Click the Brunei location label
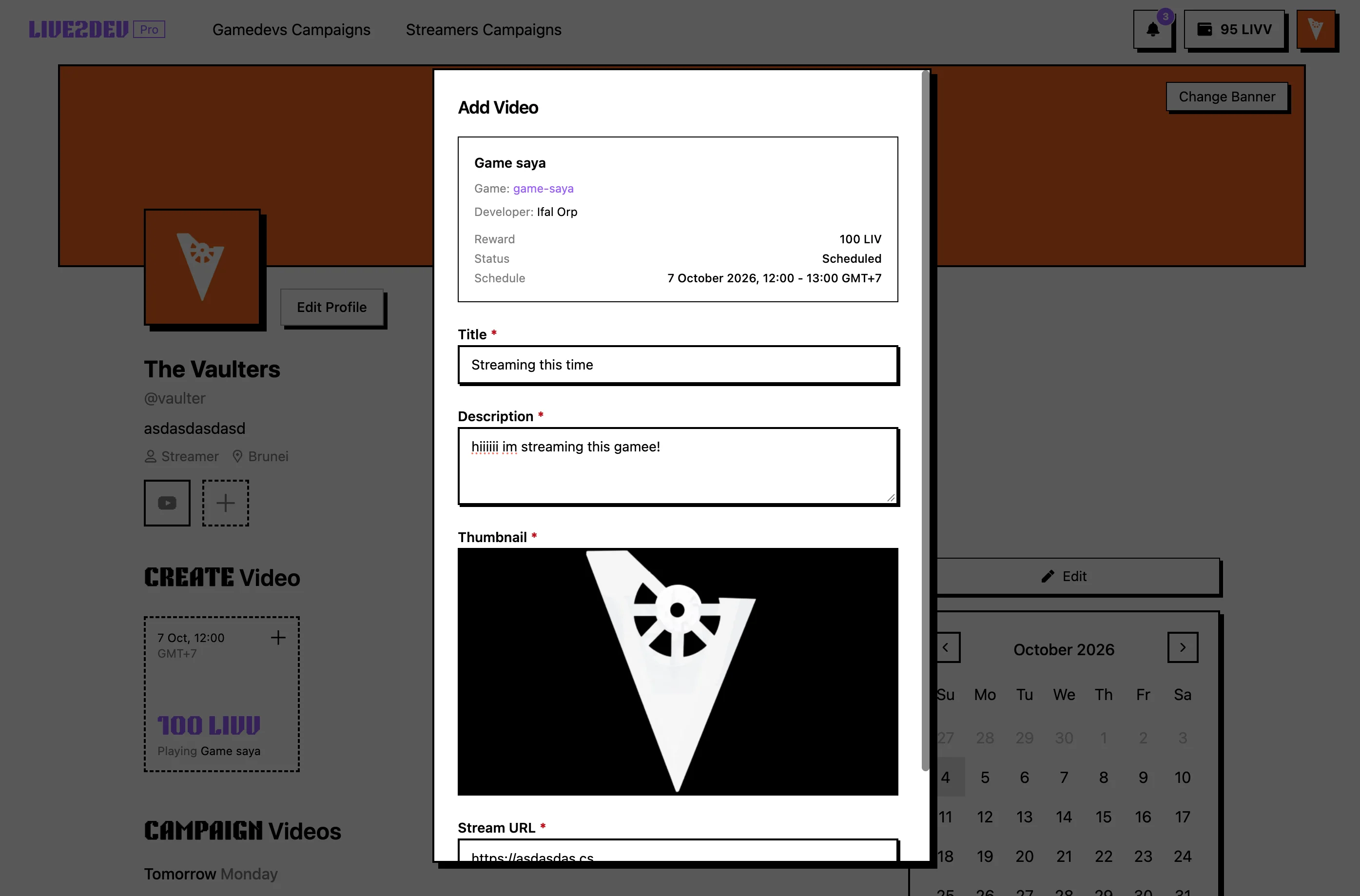This screenshot has width=1360, height=896. pos(261,457)
